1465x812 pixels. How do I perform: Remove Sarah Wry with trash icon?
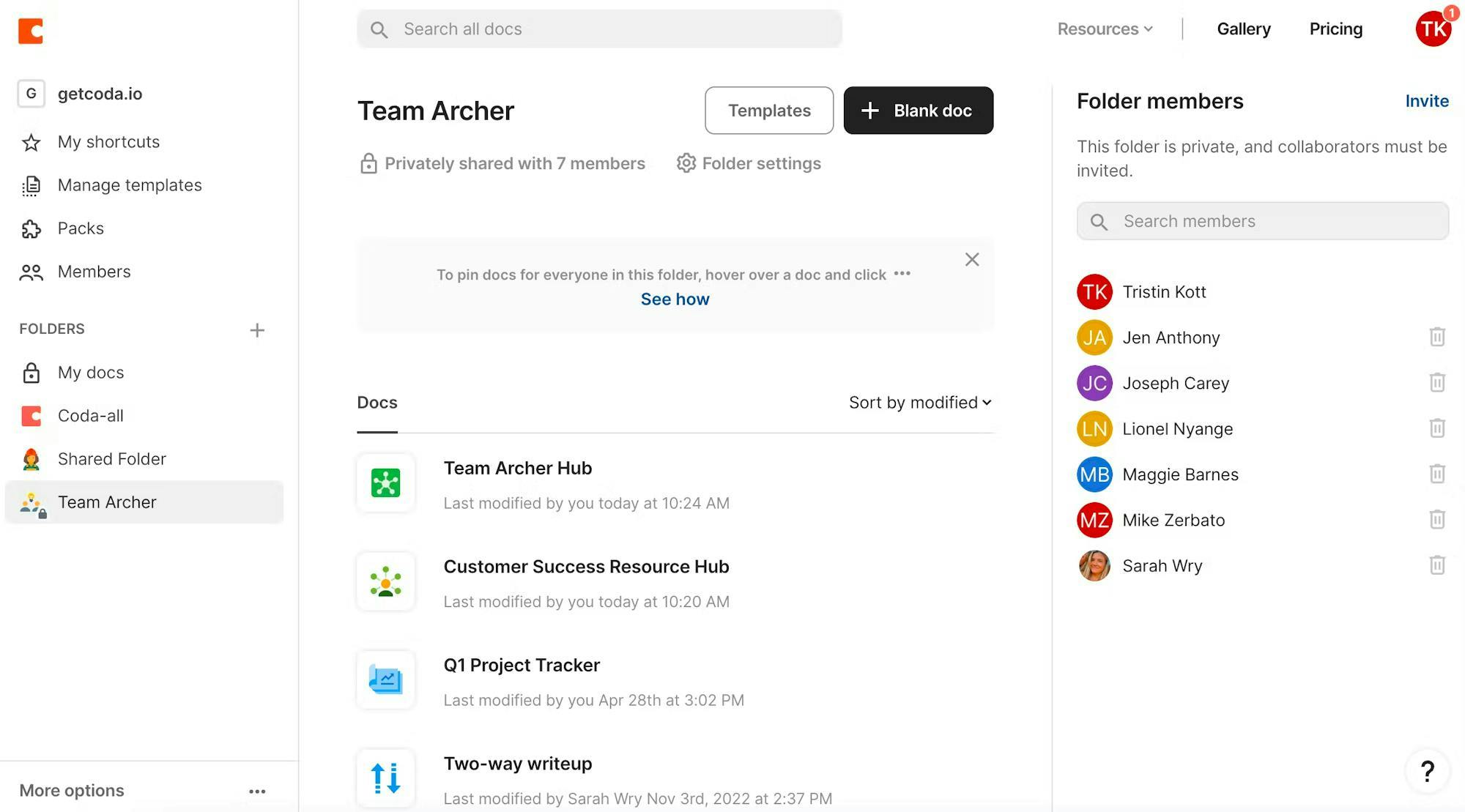pyautogui.click(x=1437, y=565)
